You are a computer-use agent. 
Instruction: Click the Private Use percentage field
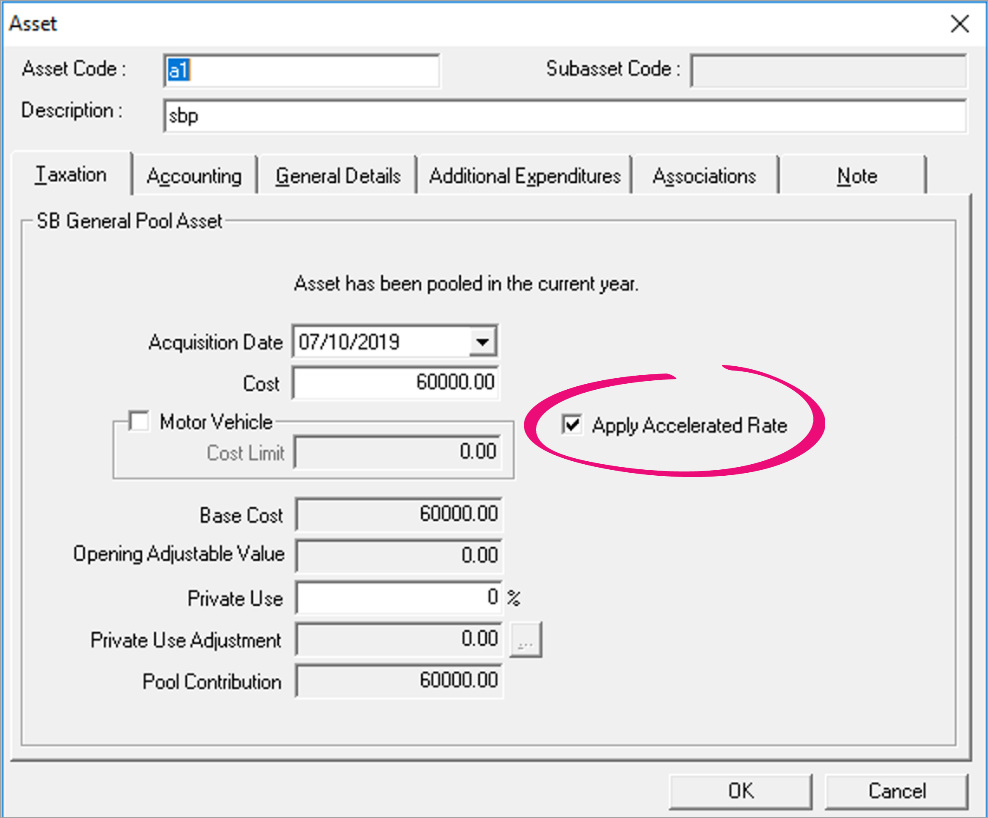[398, 598]
